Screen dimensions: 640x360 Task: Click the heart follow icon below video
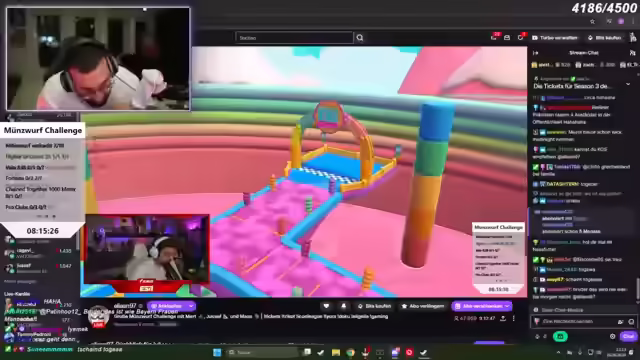(326, 306)
